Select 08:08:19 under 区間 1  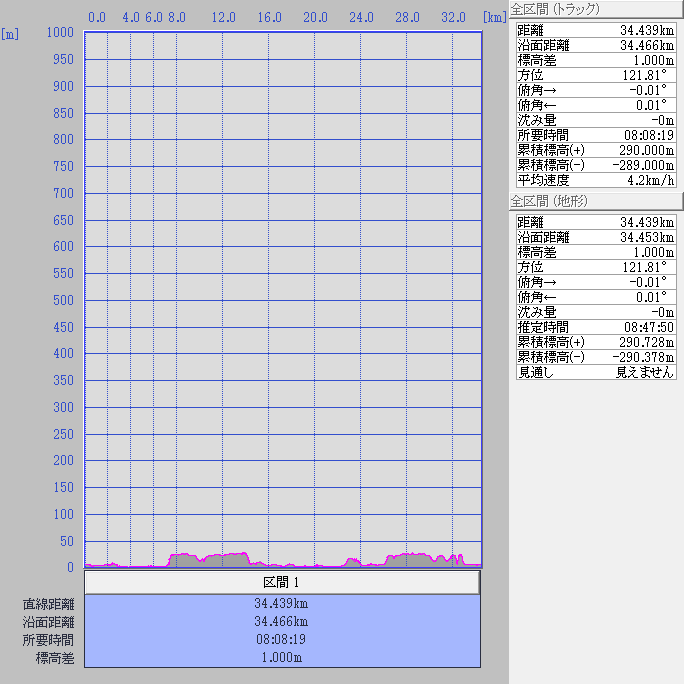click(x=281, y=640)
